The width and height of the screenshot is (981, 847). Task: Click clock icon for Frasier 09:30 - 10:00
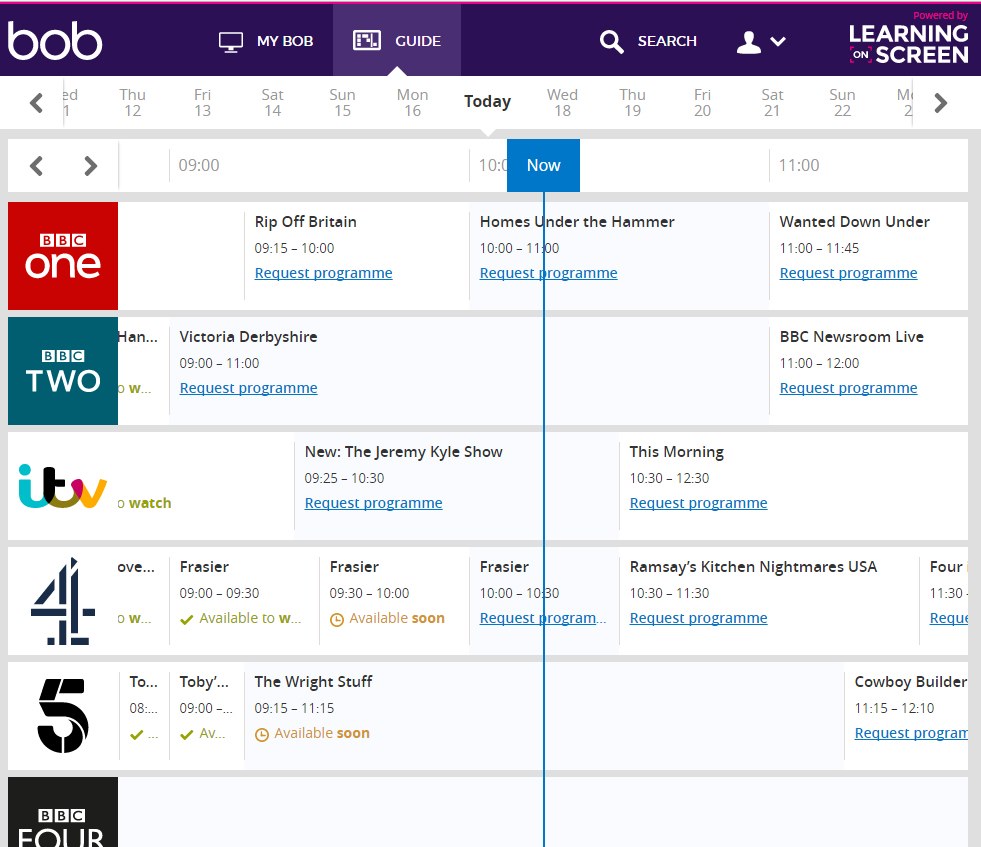tap(337, 619)
